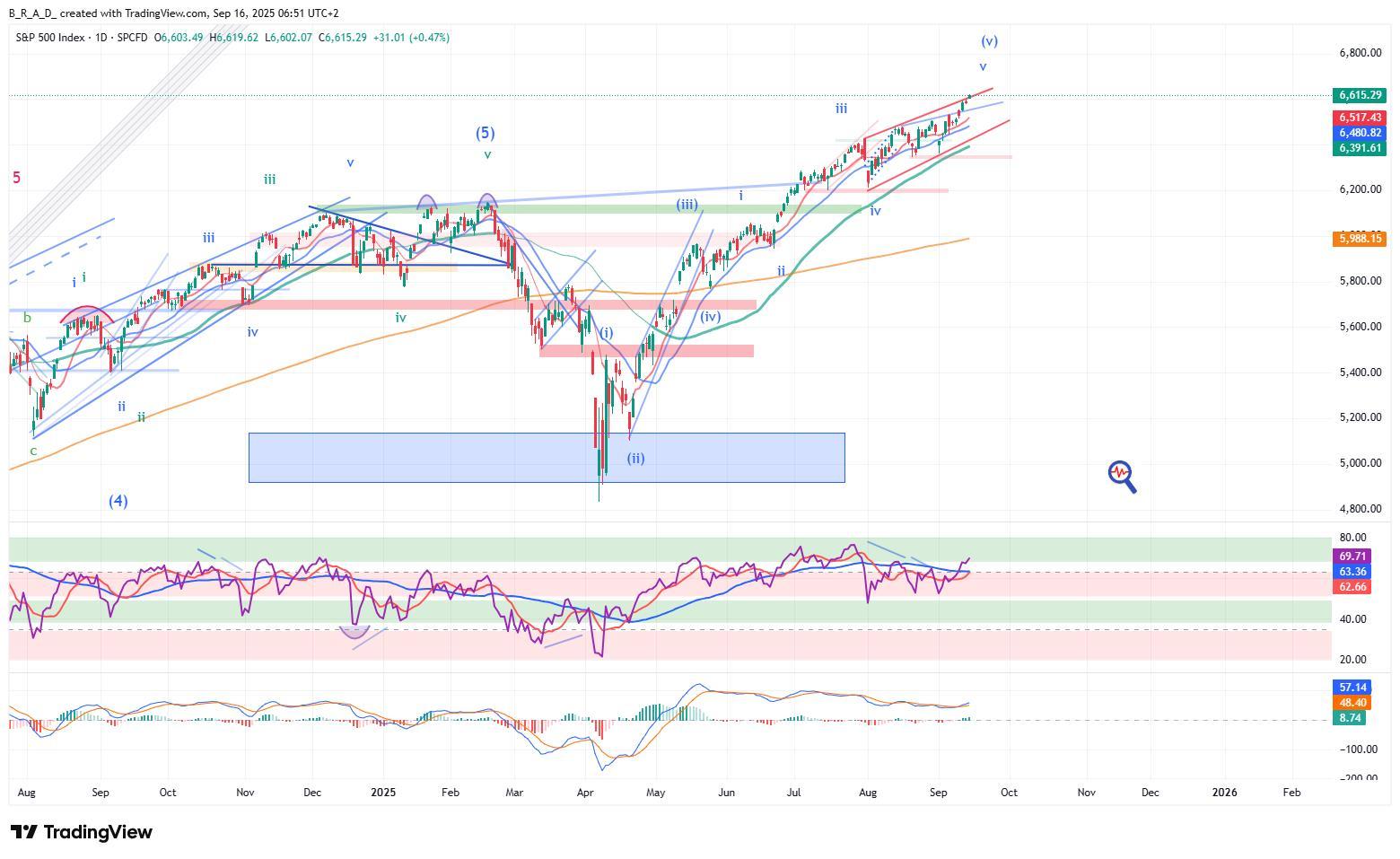Click the 4,800.00 price axis tick
This screenshot has width=1400, height=859.
[1360, 509]
